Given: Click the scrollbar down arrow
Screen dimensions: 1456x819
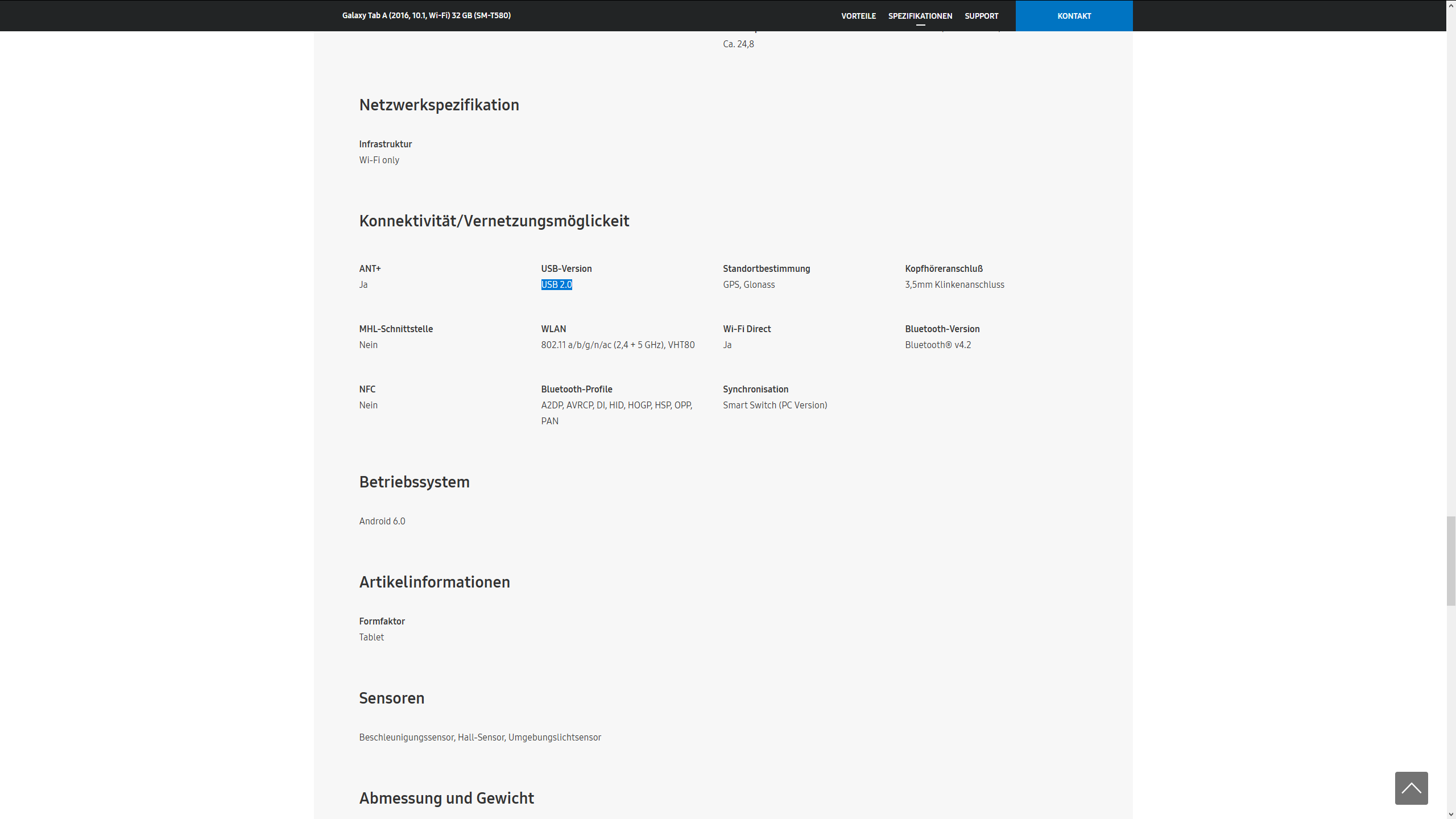Looking at the screenshot, I should pyautogui.click(x=1451, y=814).
